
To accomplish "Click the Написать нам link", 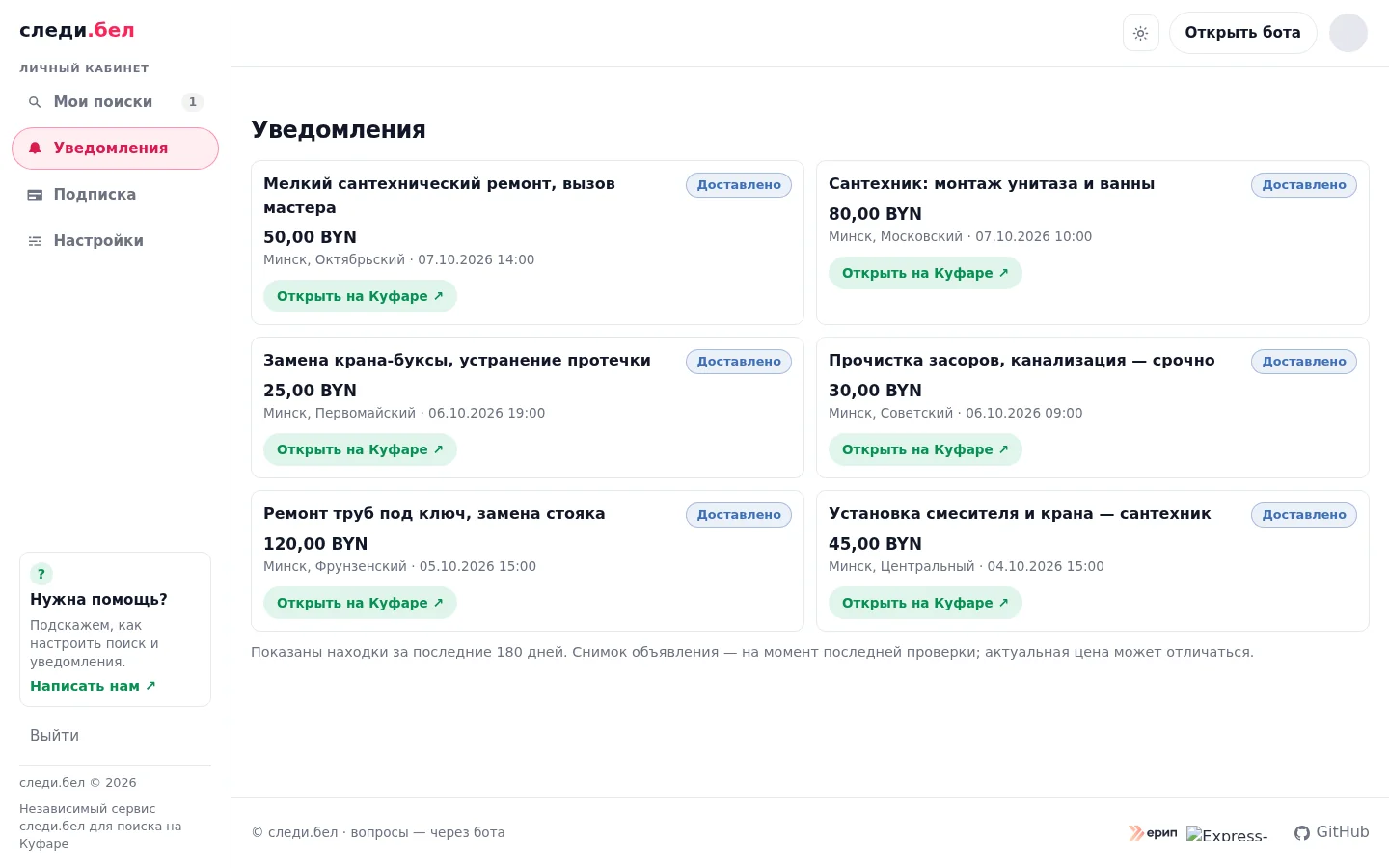I will (93, 686).
